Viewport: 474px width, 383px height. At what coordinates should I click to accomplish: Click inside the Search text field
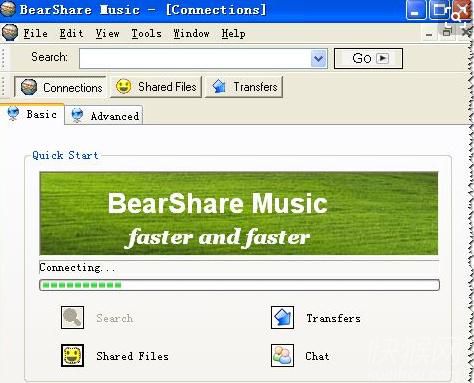click(195, 59)
